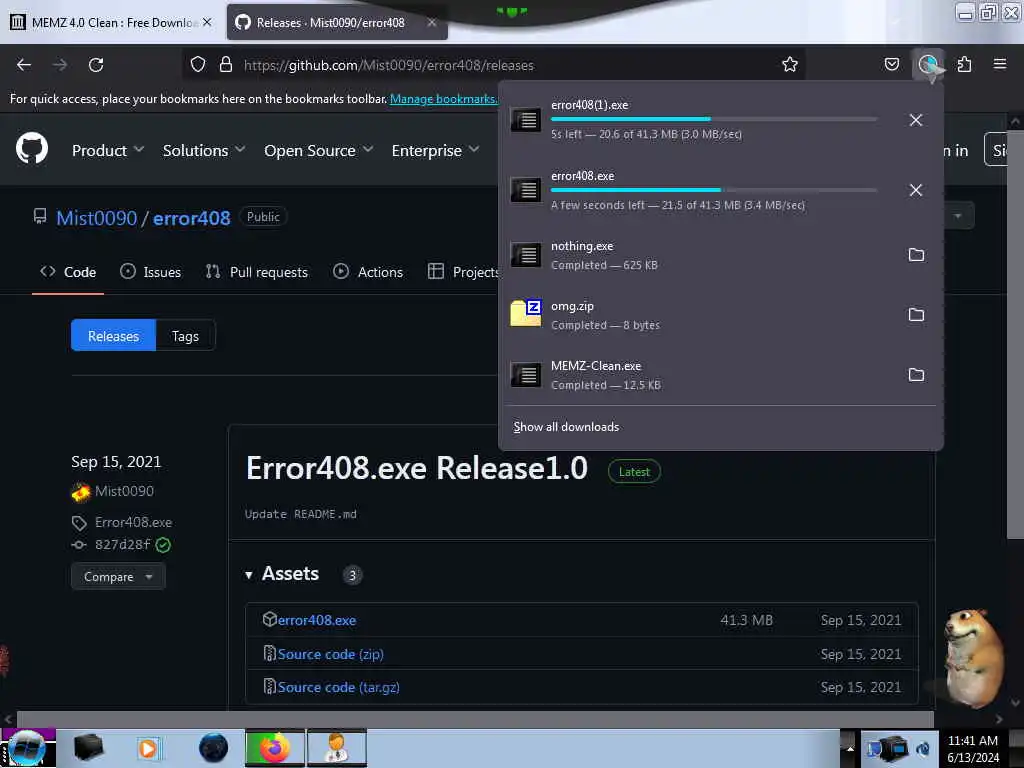Open Windows Media Player taskbar icon
Screen dimensions: 1024x768
(148, 748)
